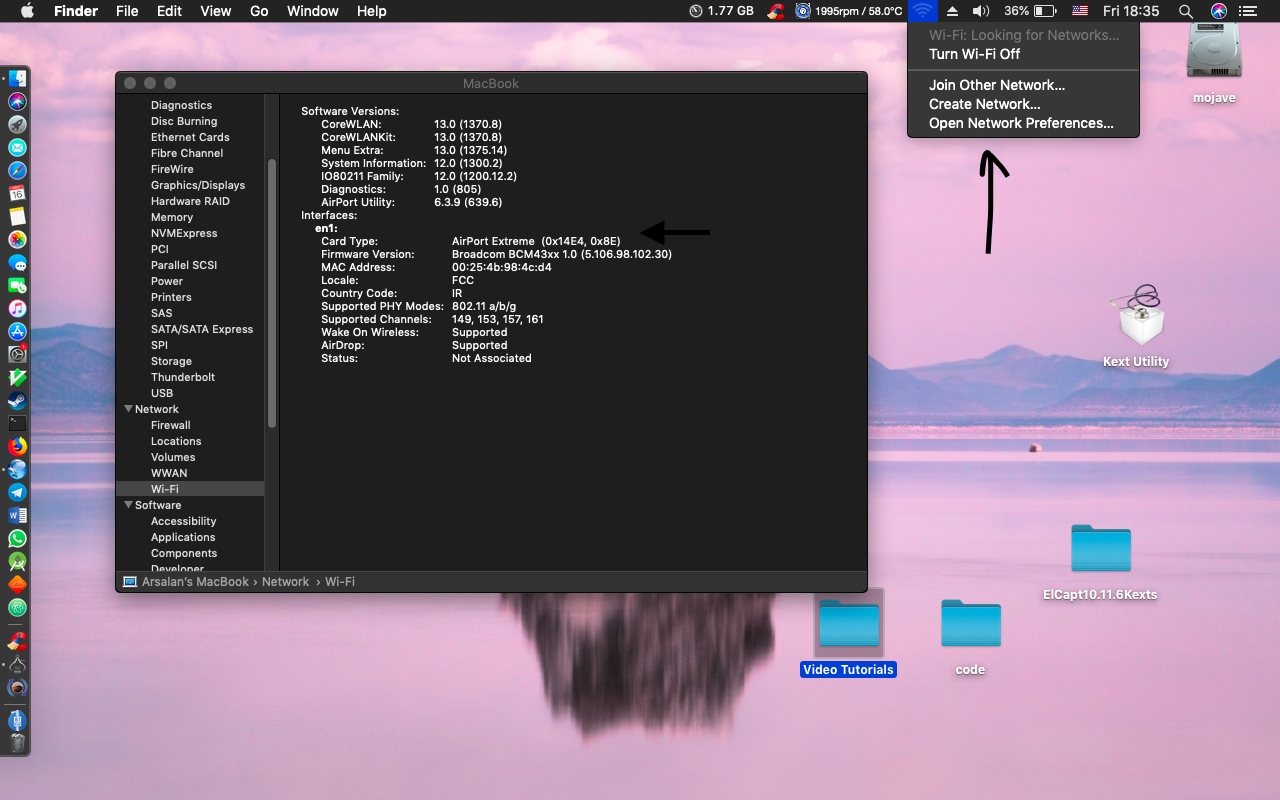Click CCleaner icon in menu bar
Viewport: 1280px width, 800px height.
(x=775, y=11)
